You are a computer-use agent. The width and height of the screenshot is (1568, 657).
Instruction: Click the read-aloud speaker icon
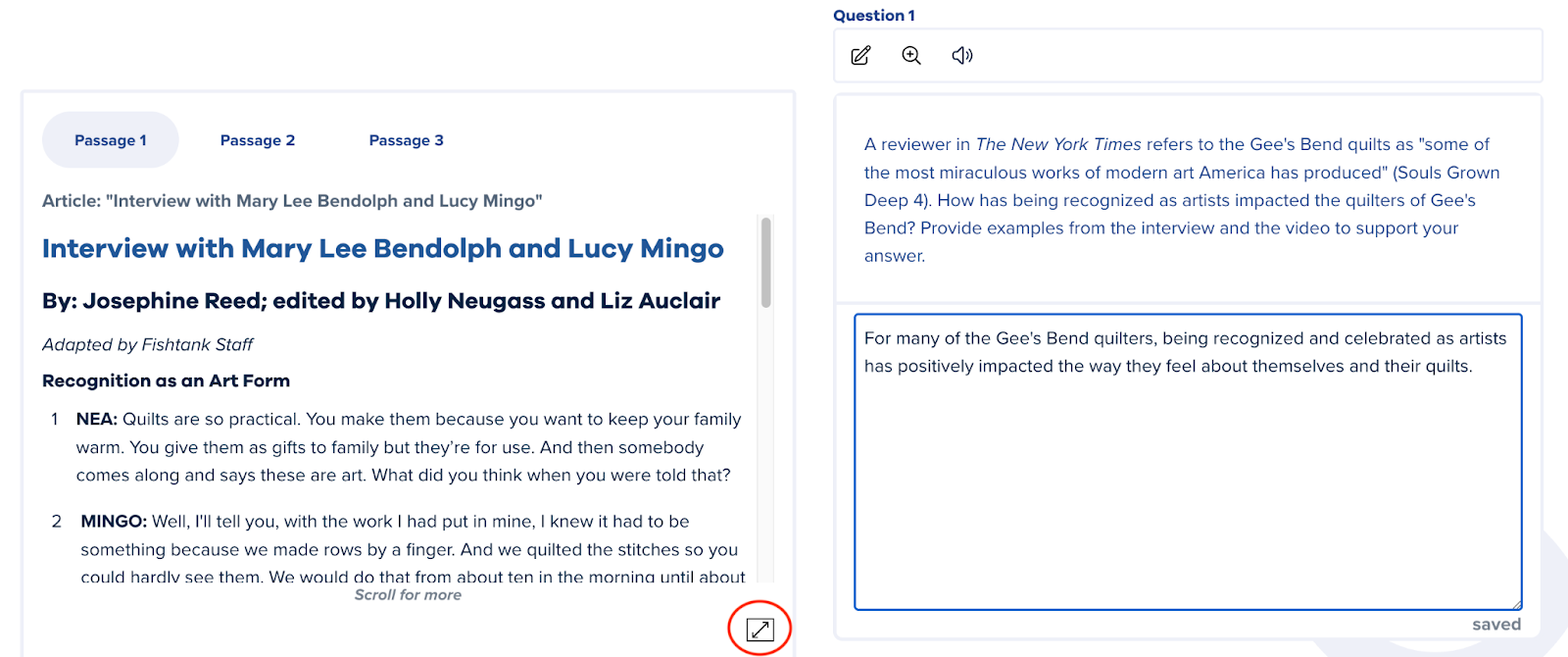(962, 56)
